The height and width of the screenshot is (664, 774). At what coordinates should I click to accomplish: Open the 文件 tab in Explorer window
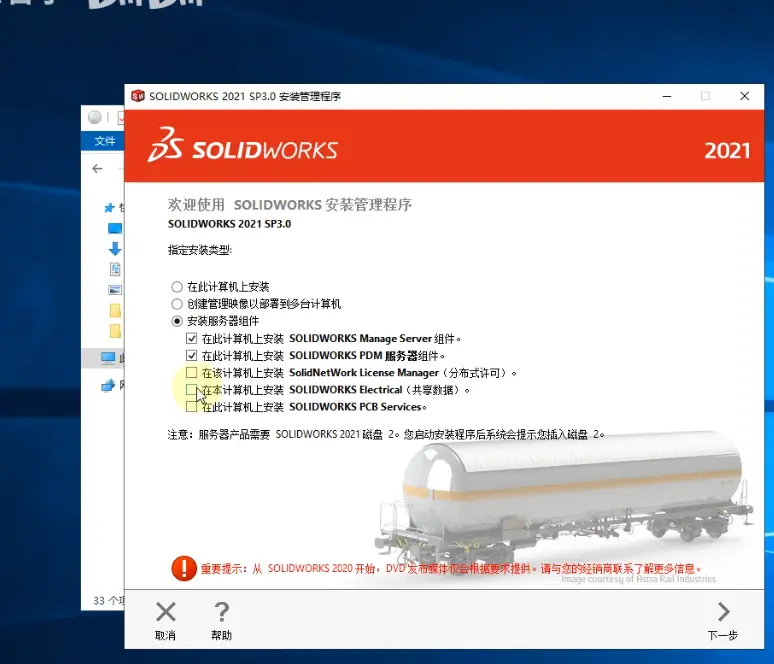[x=104, y=141]
